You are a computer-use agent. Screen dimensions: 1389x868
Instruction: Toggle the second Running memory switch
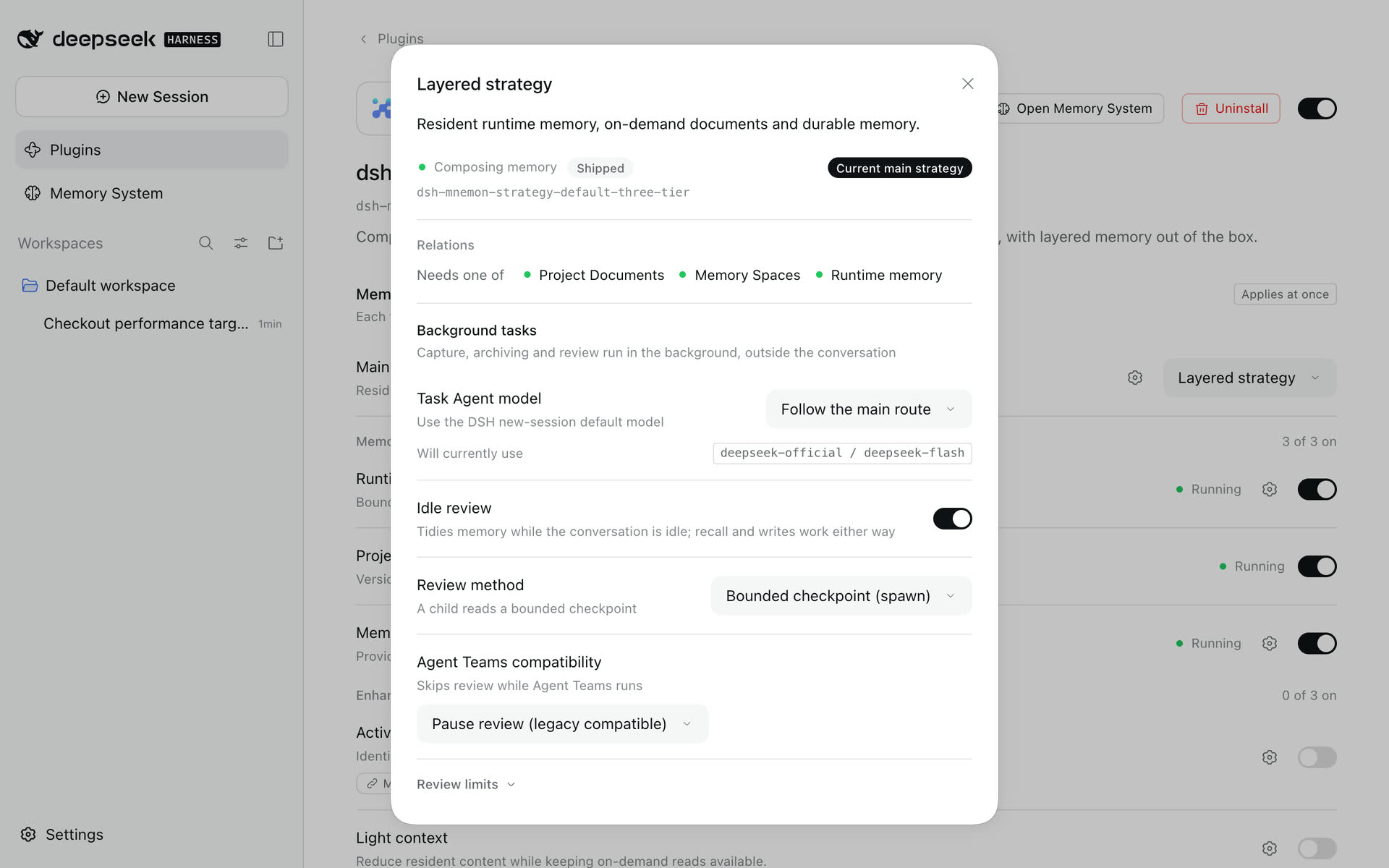point(1317,566)
